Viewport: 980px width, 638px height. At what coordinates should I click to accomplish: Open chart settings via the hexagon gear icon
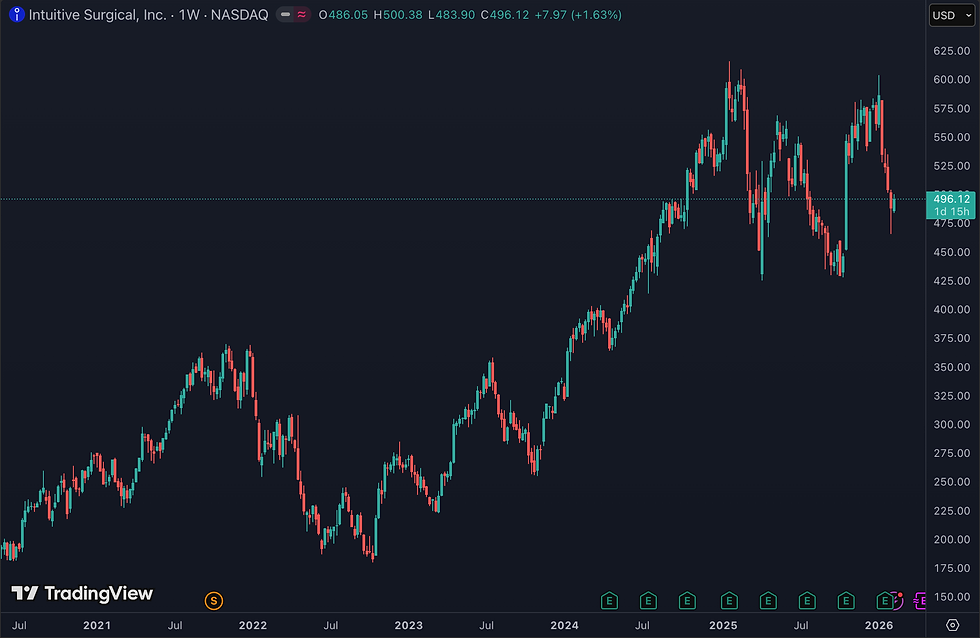point(952,625)
